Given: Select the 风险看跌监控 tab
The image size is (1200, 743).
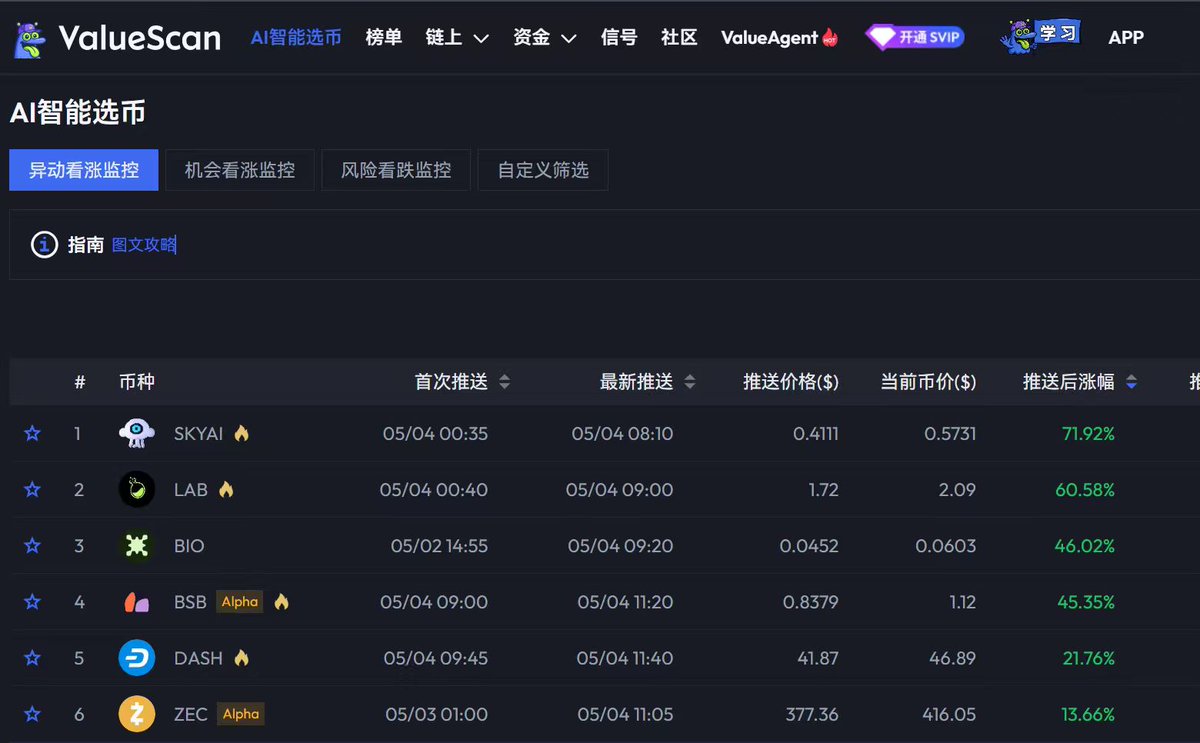Looking at the screenshot, I should pos(396,170).
